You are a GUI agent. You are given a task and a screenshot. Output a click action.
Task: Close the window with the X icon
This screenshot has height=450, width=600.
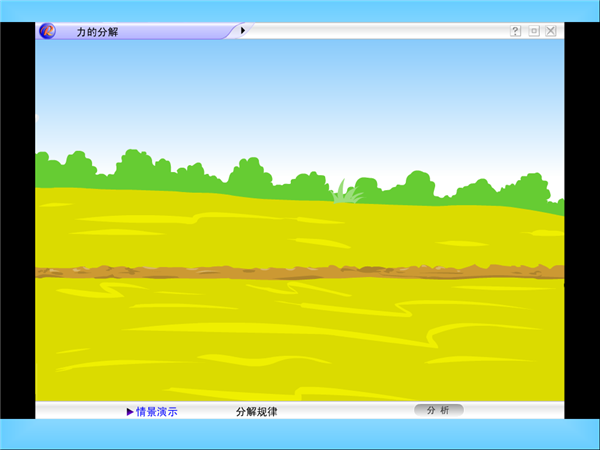(551, 31)
